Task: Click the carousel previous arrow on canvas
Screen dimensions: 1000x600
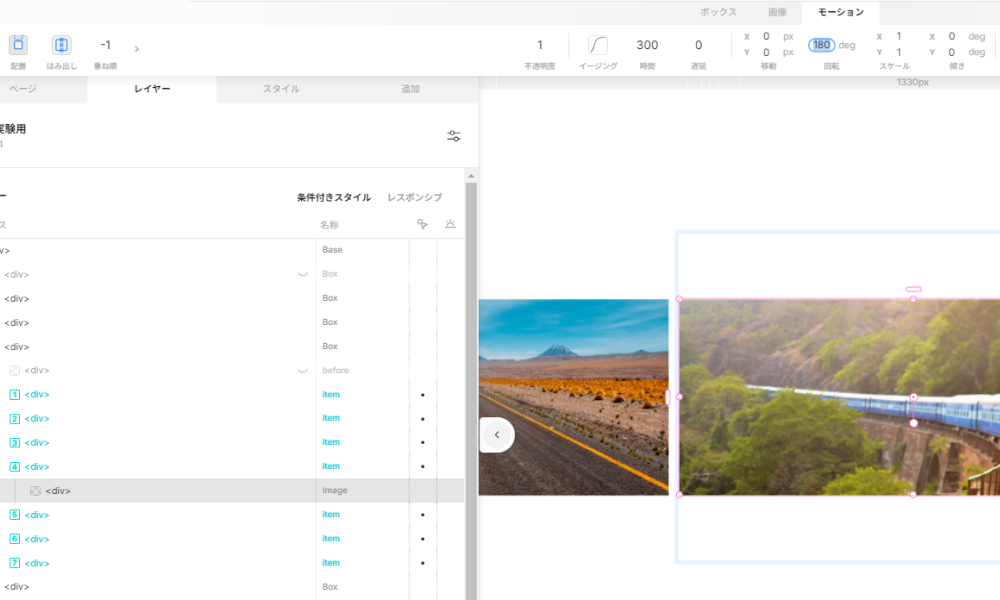Action: tap(497, 435)
